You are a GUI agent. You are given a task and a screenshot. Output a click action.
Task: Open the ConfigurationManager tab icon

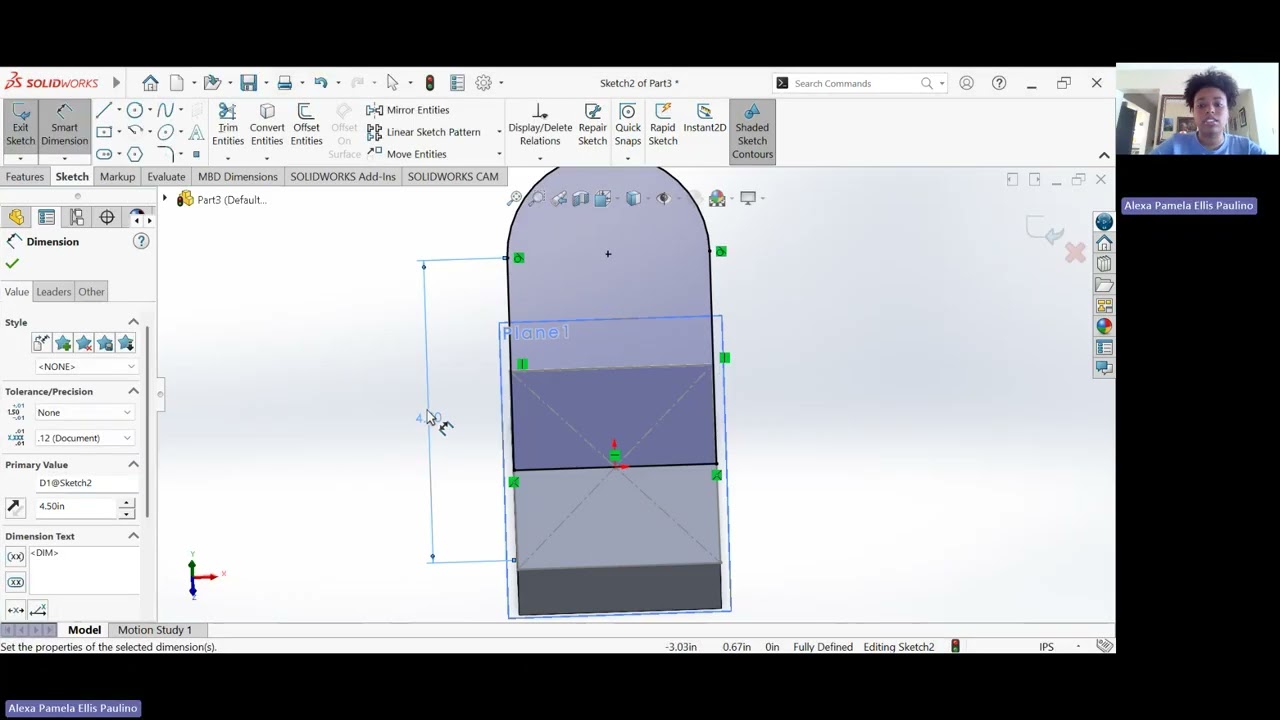[77, 217]
